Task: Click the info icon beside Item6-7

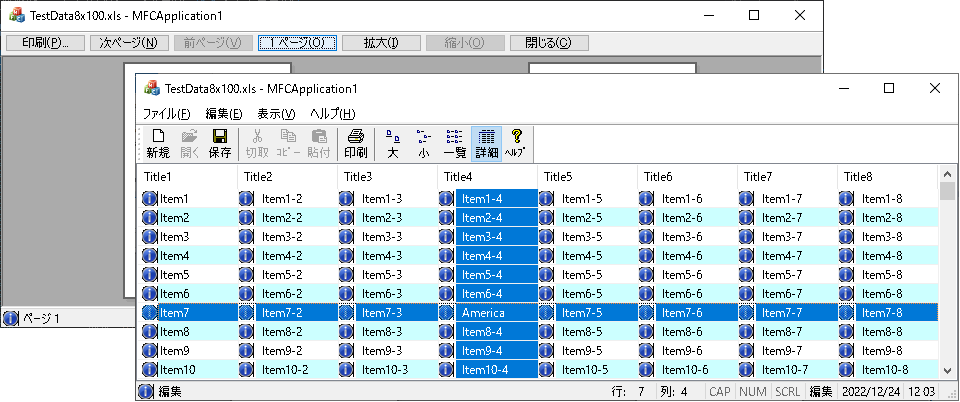Action: tap(746, 294)
